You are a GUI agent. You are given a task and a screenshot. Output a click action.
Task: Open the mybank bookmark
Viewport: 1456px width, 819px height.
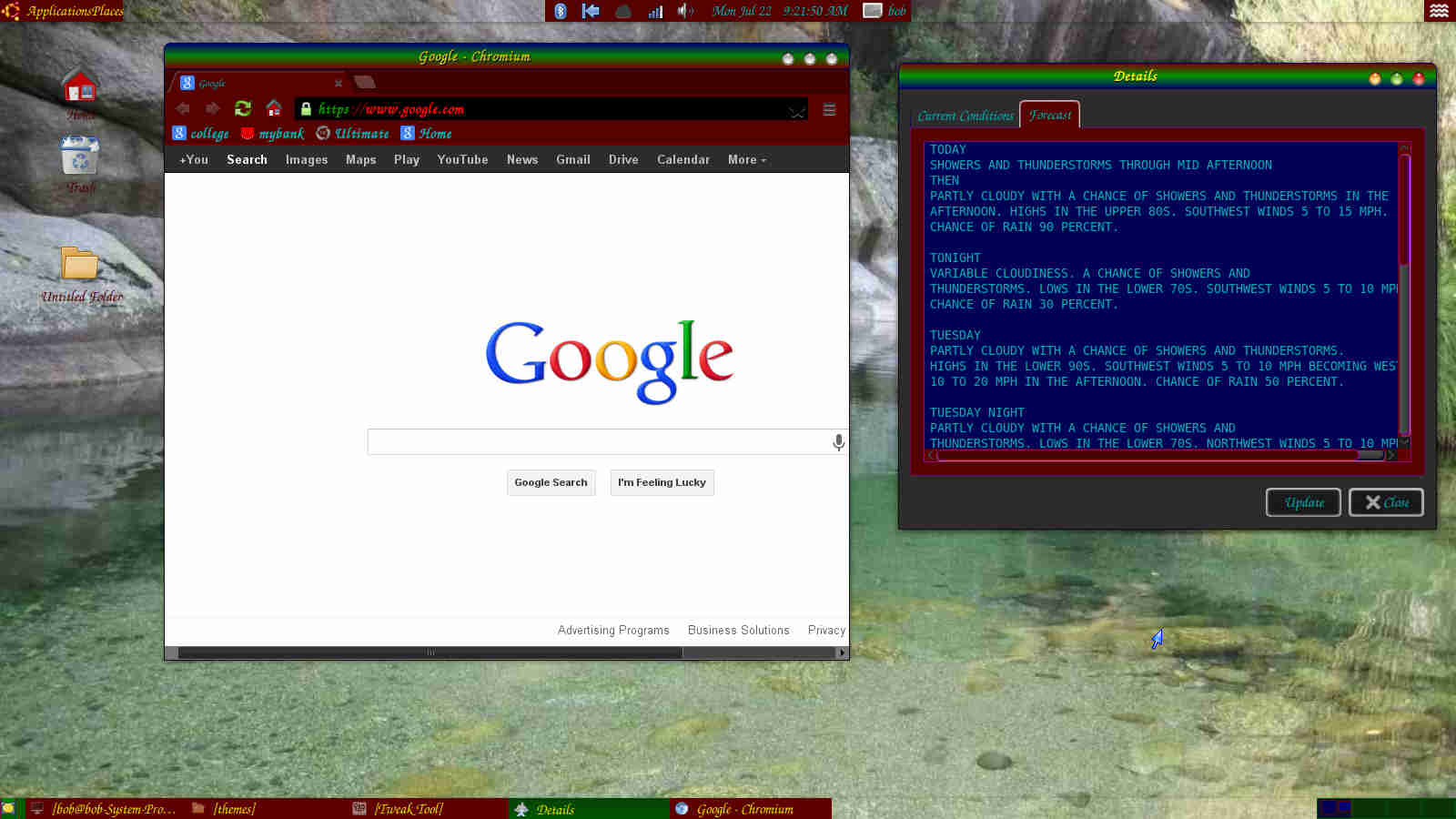pyautogui.click(x=272, y=134)
